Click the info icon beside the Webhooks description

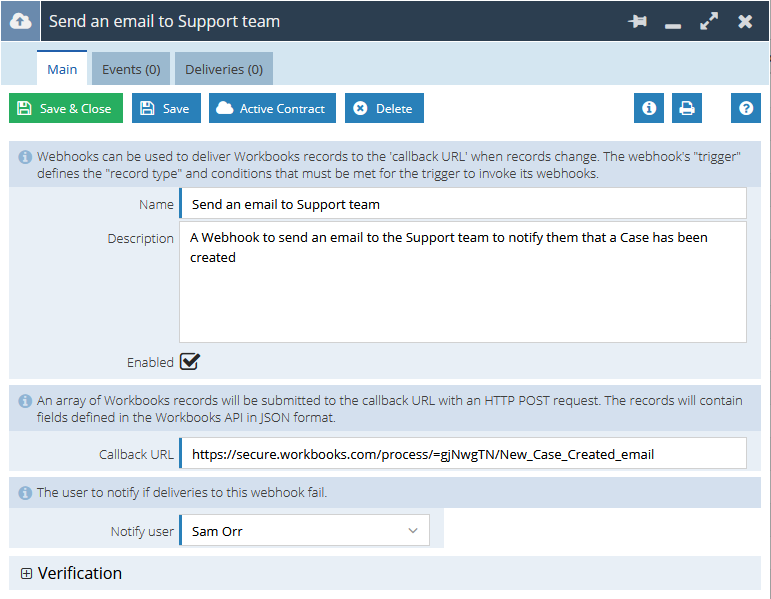(x=25, y=157)
